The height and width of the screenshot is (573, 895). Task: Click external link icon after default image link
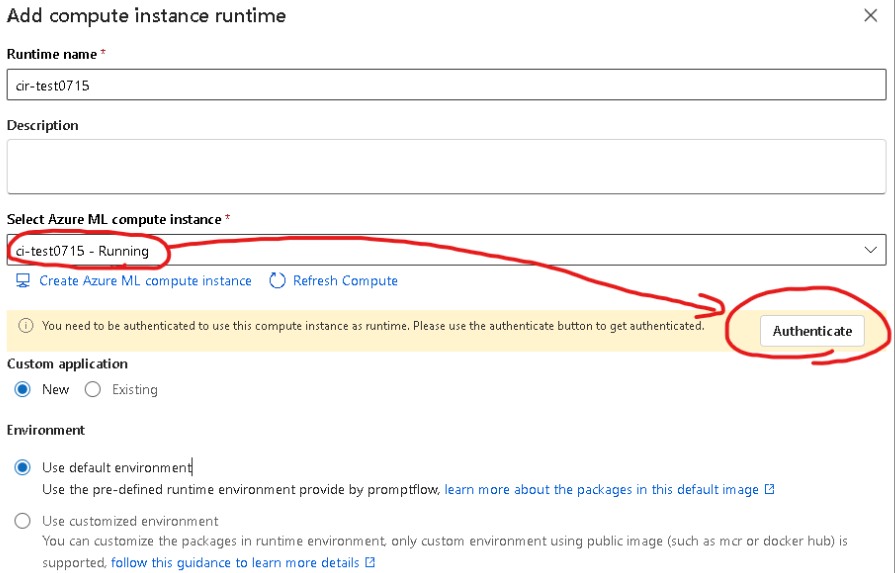pyautogui.click(x=769, y=490)
